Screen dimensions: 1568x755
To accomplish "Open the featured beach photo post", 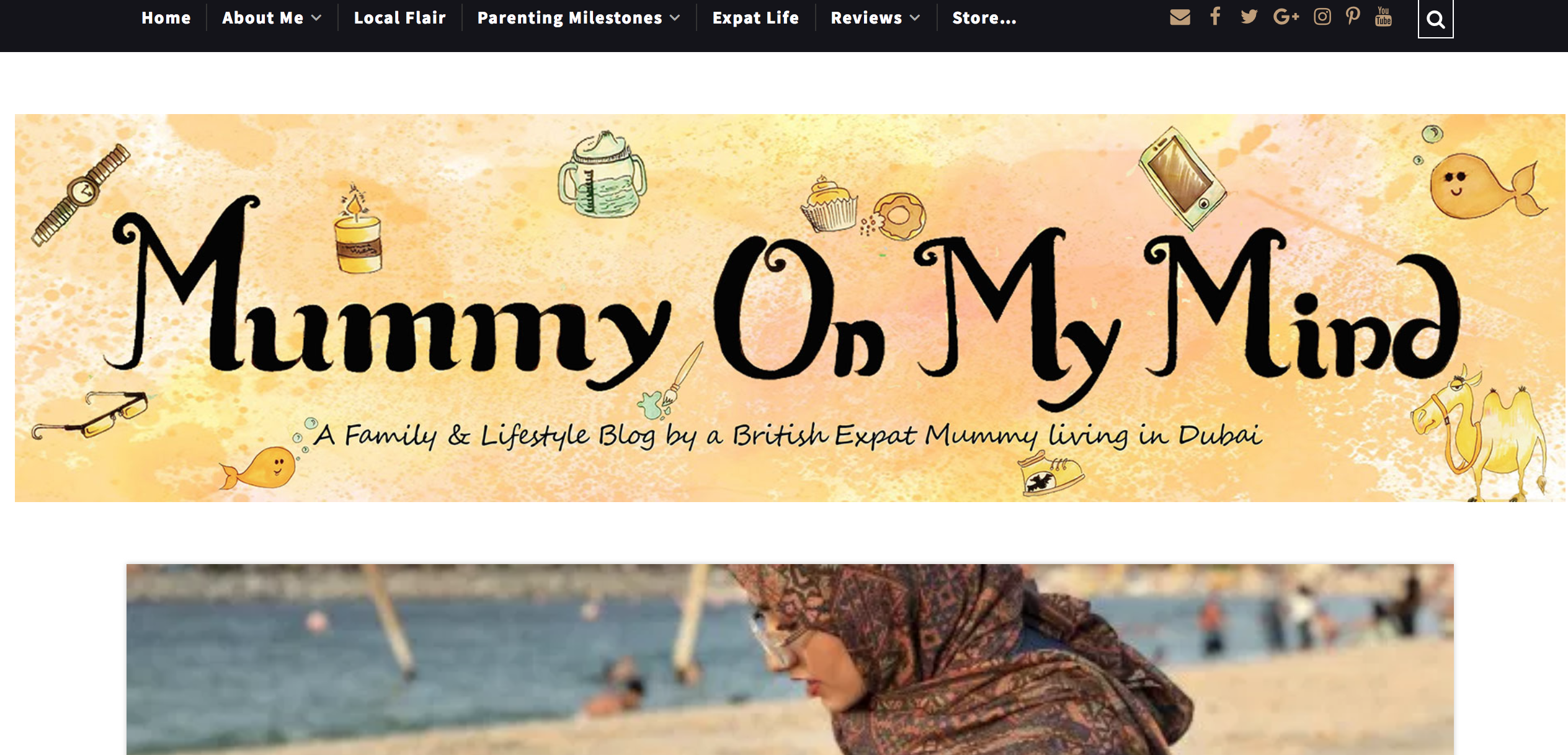I will [790, 660].
